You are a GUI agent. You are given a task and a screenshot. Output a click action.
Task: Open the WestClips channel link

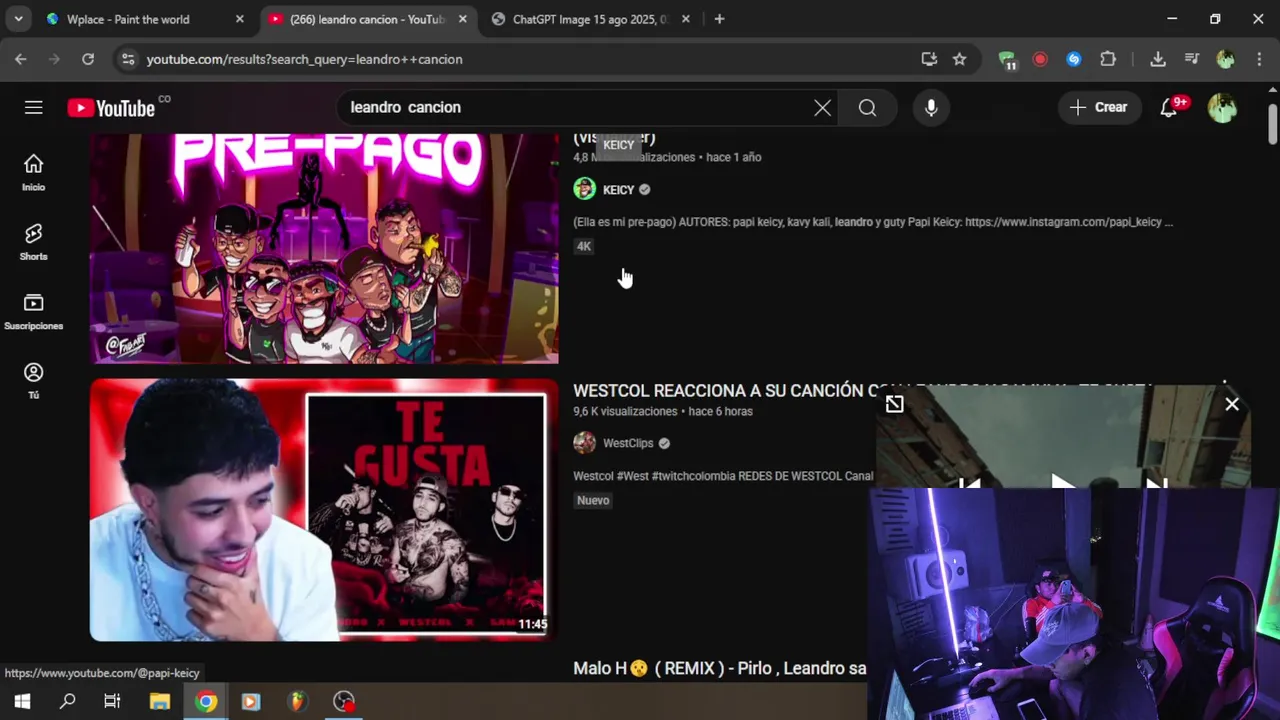coord(628,443)
